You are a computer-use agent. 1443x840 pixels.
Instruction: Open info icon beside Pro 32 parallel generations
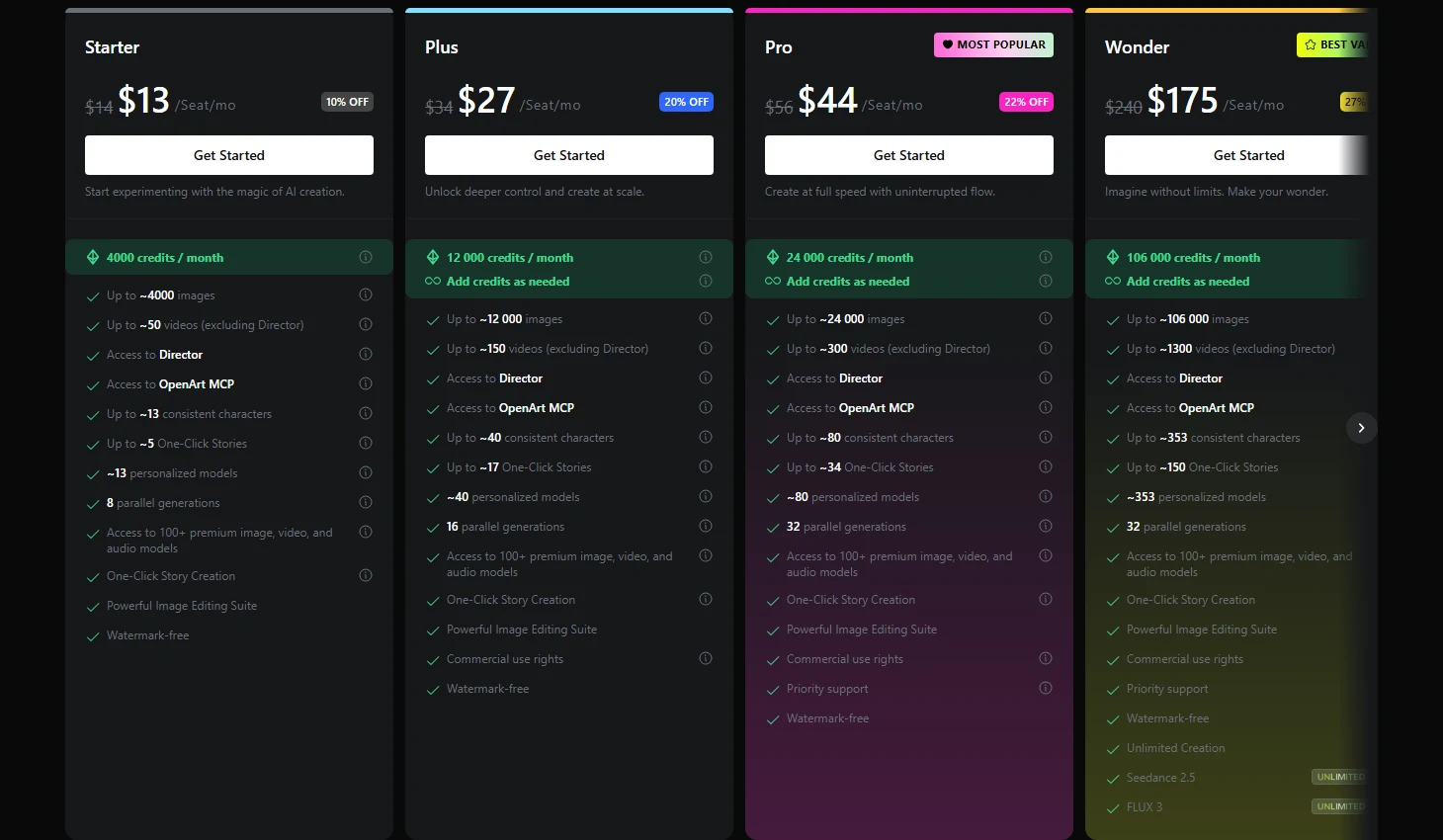(1046, 526)
